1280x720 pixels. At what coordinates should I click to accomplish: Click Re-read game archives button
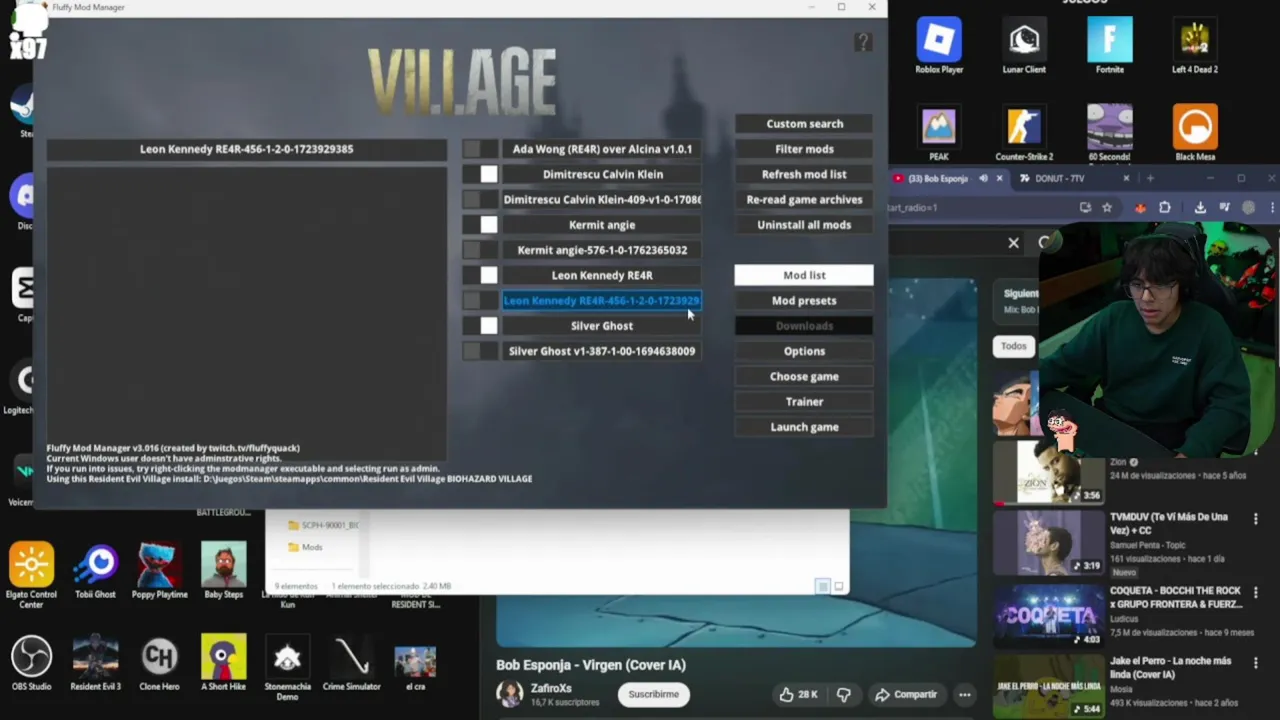(804, 199)
